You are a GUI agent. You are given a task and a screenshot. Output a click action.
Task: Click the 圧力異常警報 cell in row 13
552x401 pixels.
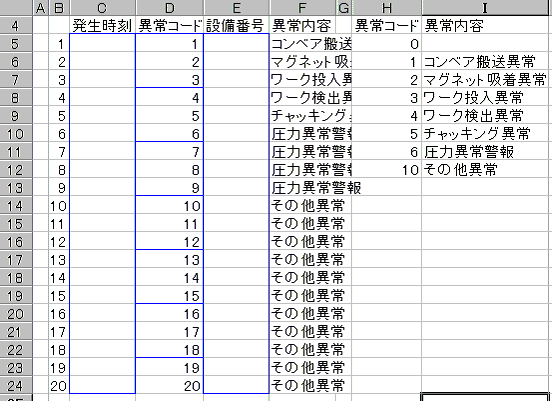pos(303,188)
